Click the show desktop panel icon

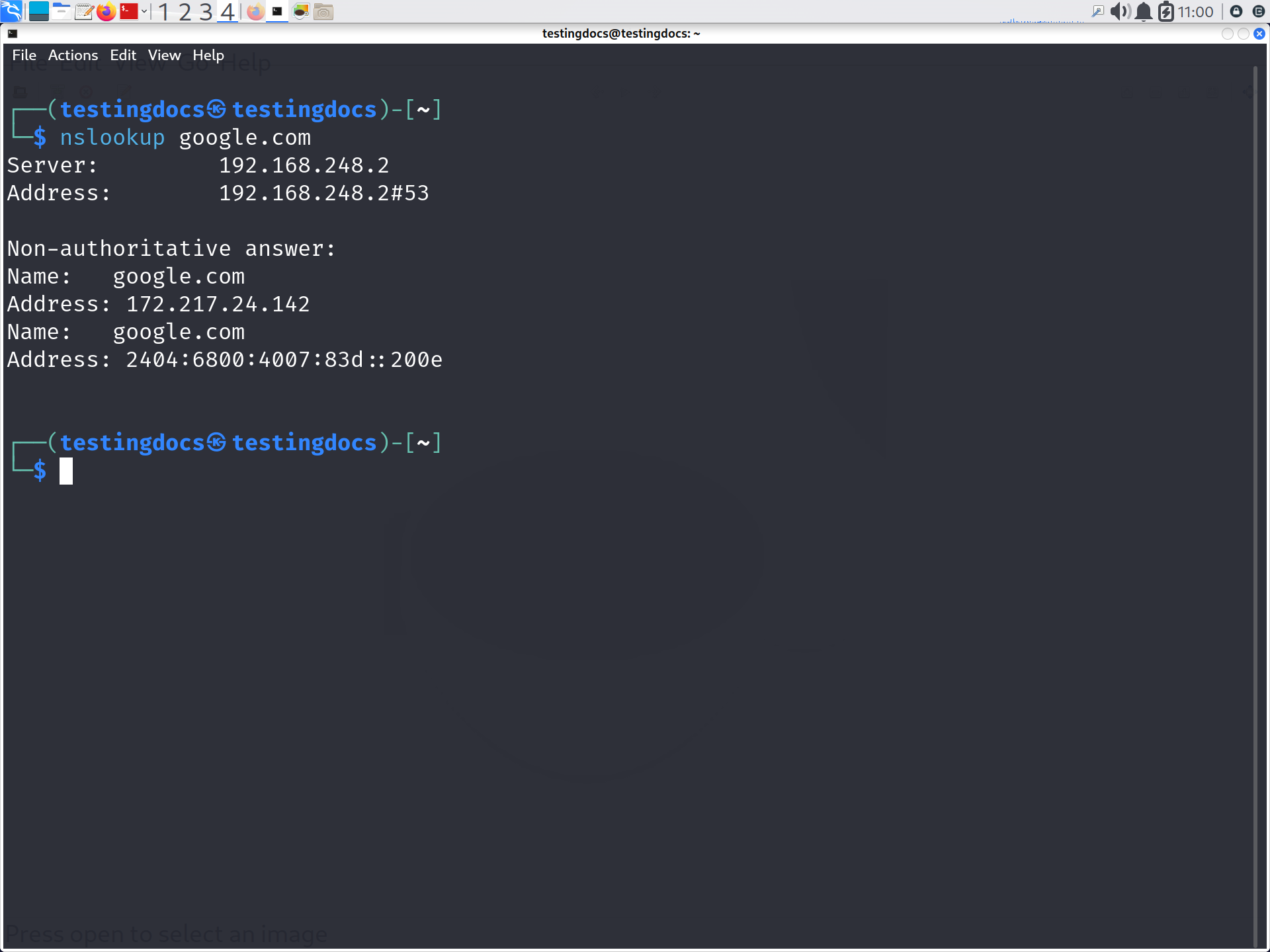pyautogui.click(x=39, y=11)
